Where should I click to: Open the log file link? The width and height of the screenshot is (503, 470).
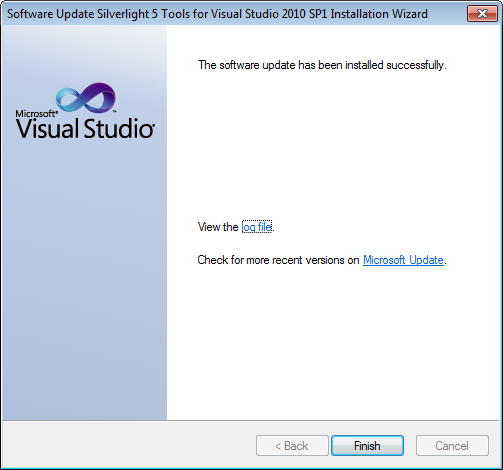257,227
